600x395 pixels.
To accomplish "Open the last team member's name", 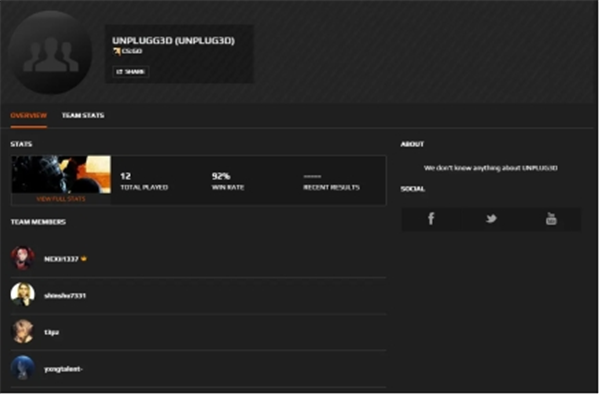I will (64, 369).
